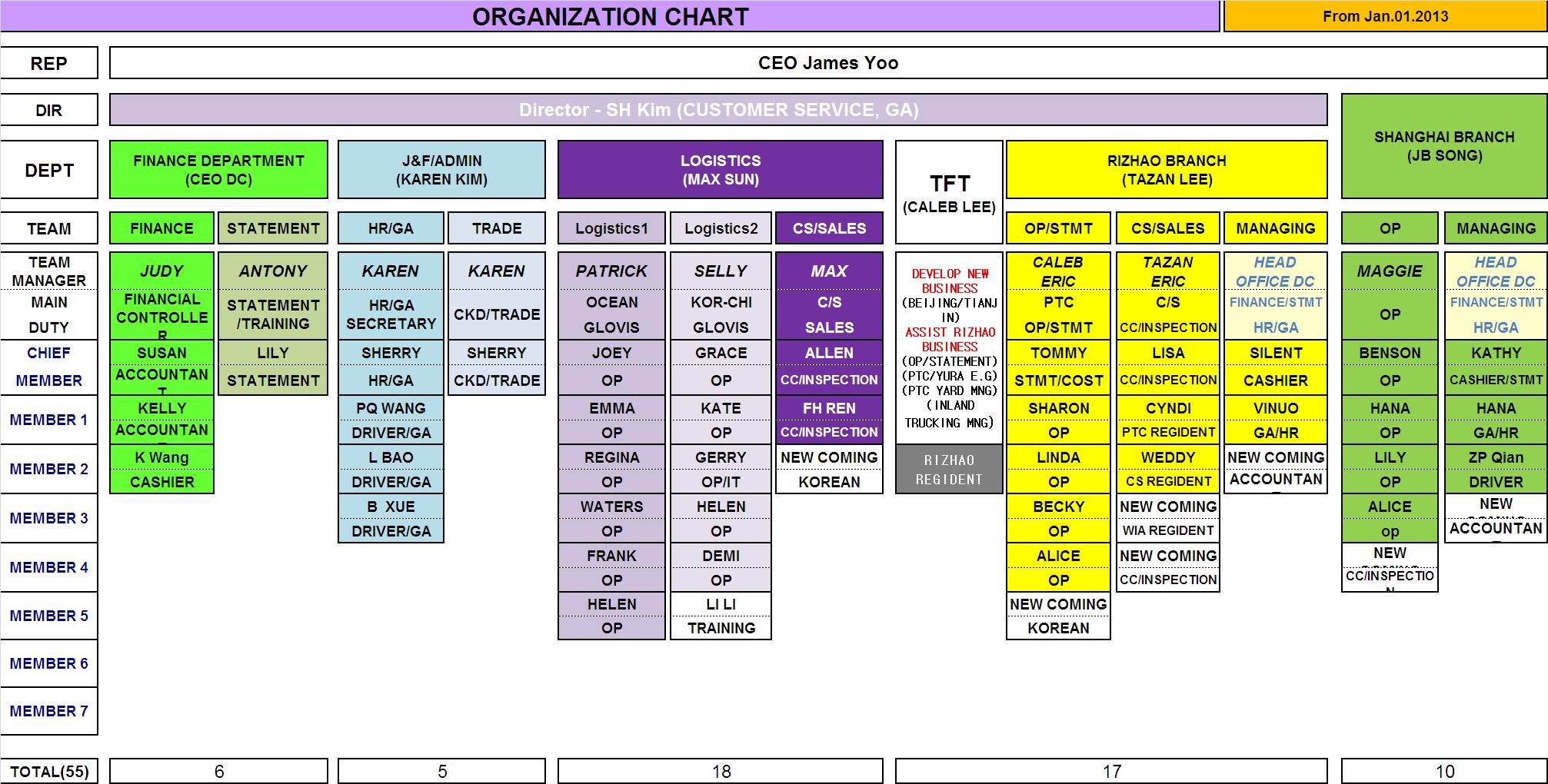This screenshot has width=1548, height=784.
Task: Select team manager JUDY cell
Action: pyautogui.click(x=161, y=271)
